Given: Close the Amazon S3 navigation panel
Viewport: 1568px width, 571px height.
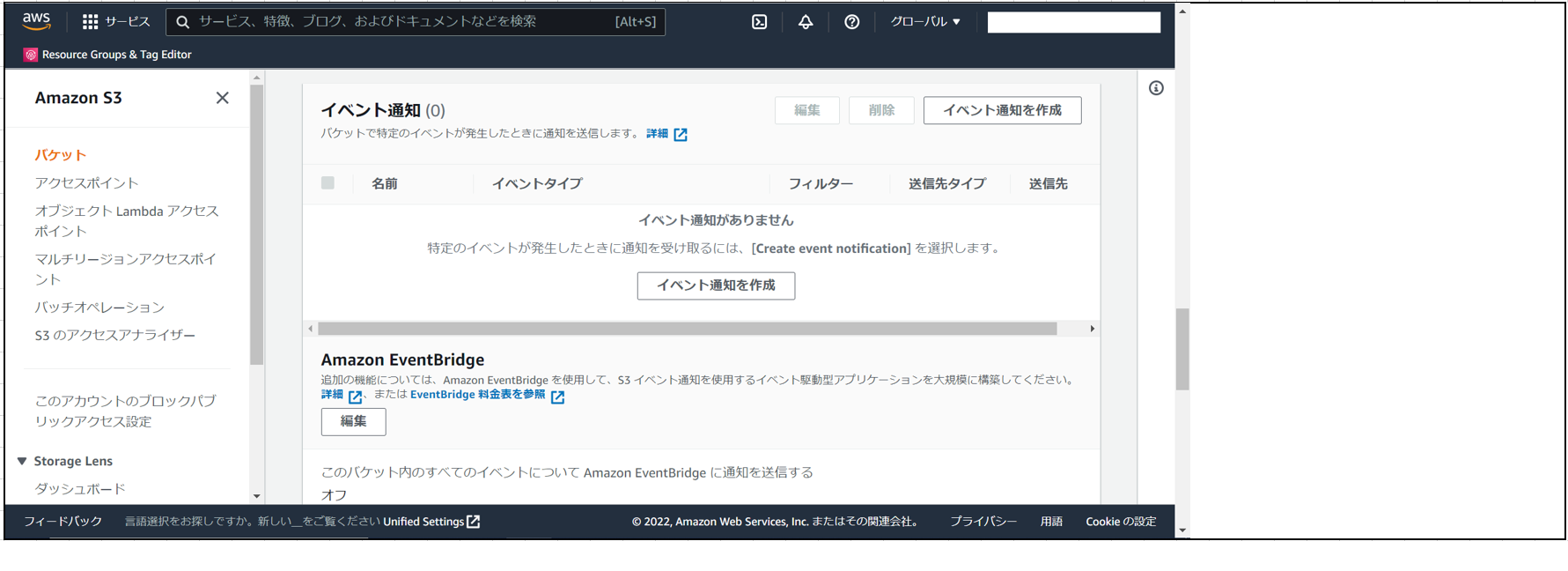Looking at the screenshot, I should (223, 98).
